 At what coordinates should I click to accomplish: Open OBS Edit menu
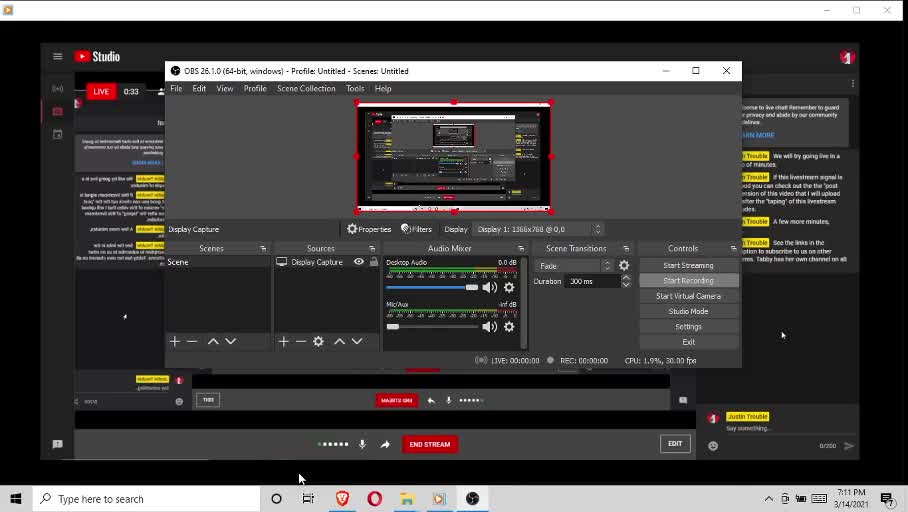[x=199, y=89]
